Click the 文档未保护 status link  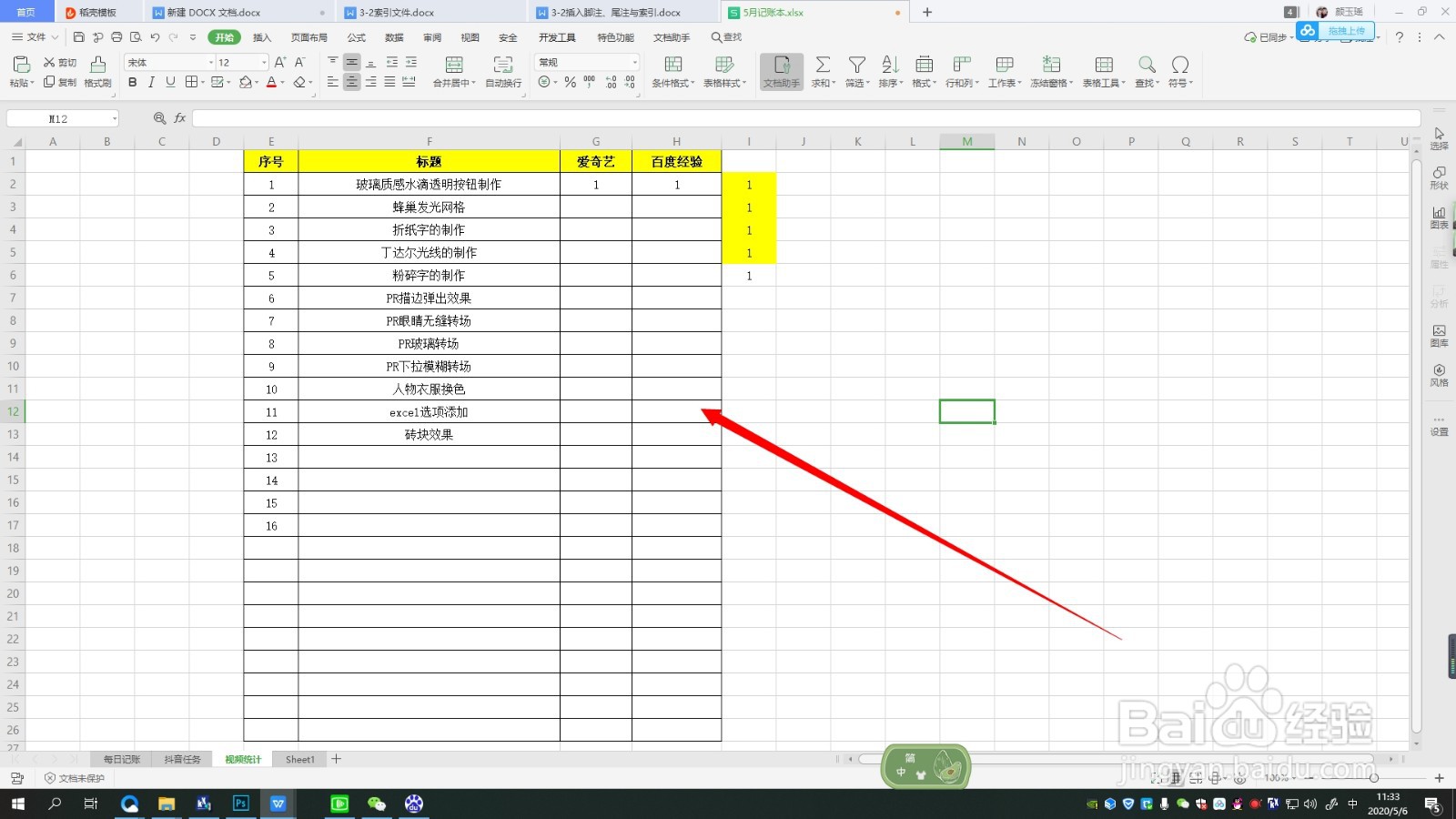pos(78,778)
